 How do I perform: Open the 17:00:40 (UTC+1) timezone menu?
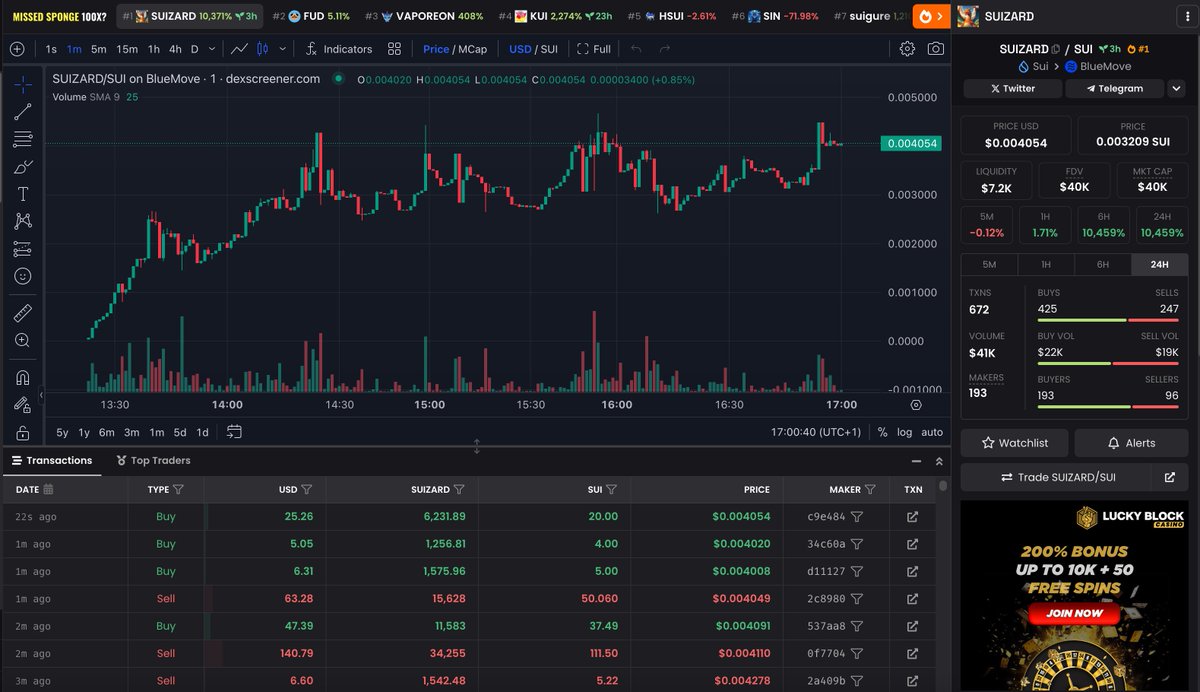(x=816, y=432)
